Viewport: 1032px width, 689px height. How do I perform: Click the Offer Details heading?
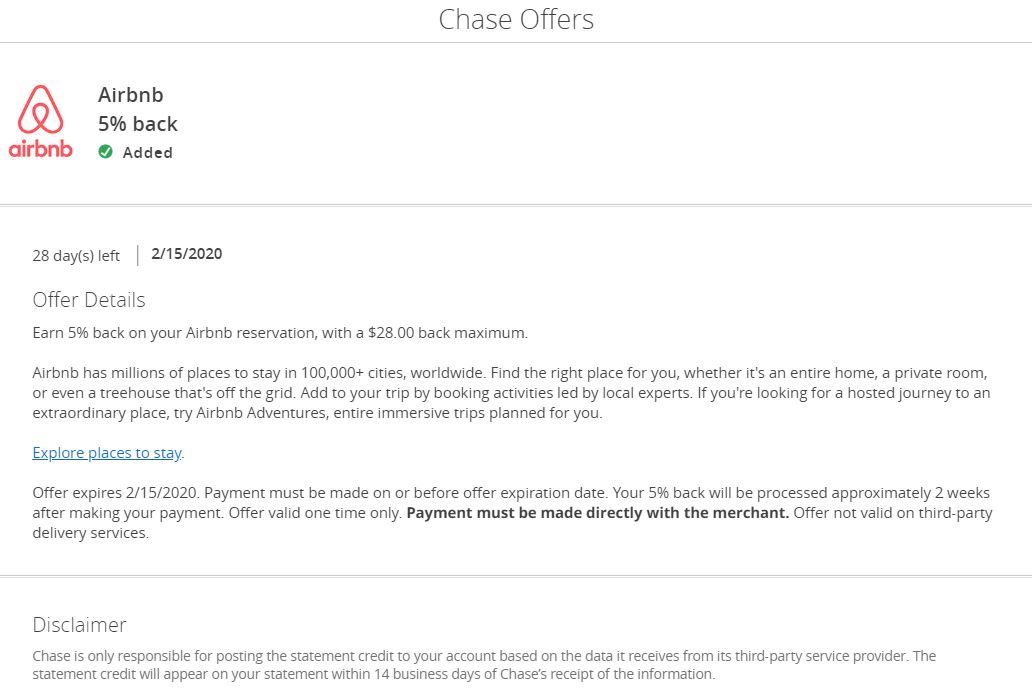point(89,300)
